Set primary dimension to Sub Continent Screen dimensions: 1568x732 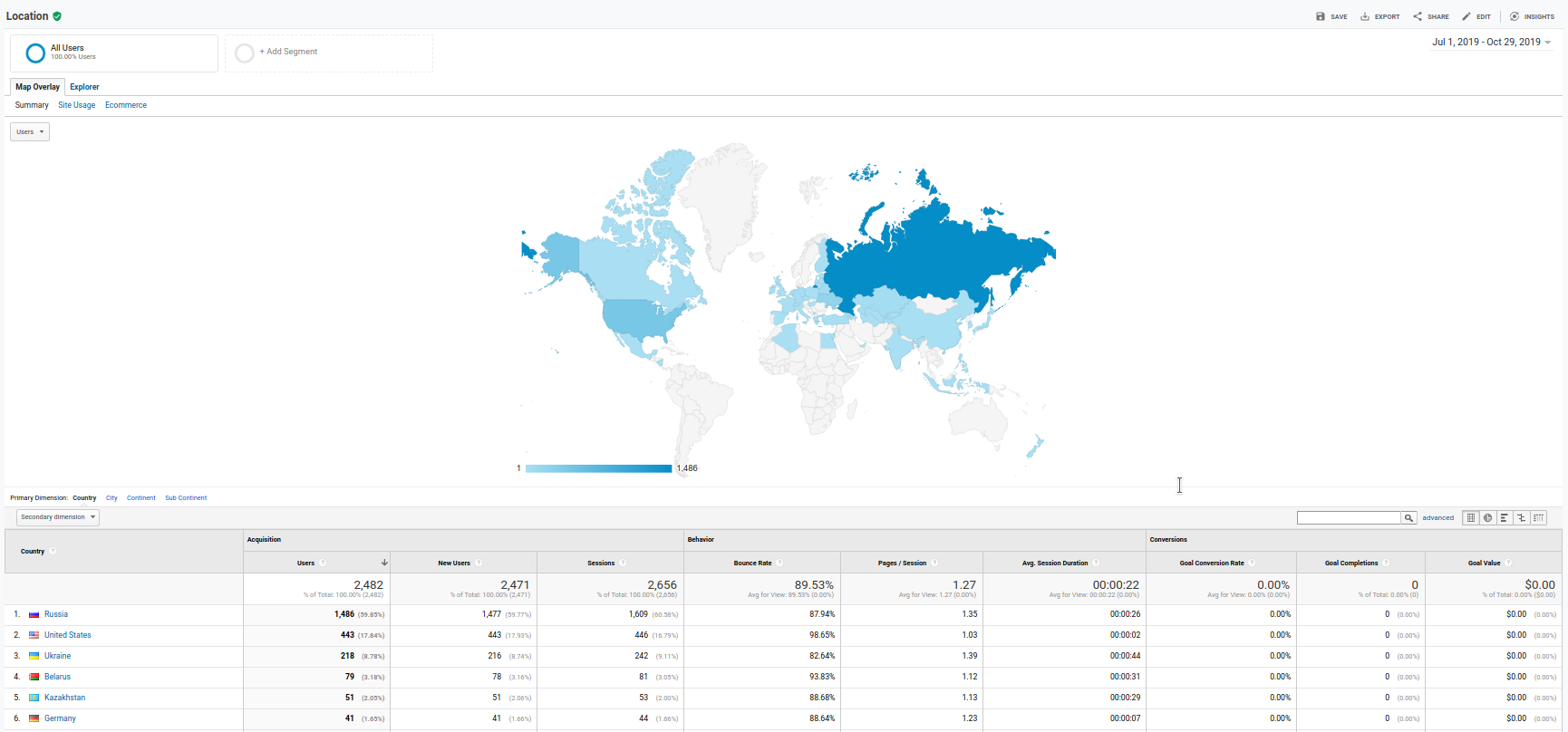click(x=186, y=498)
